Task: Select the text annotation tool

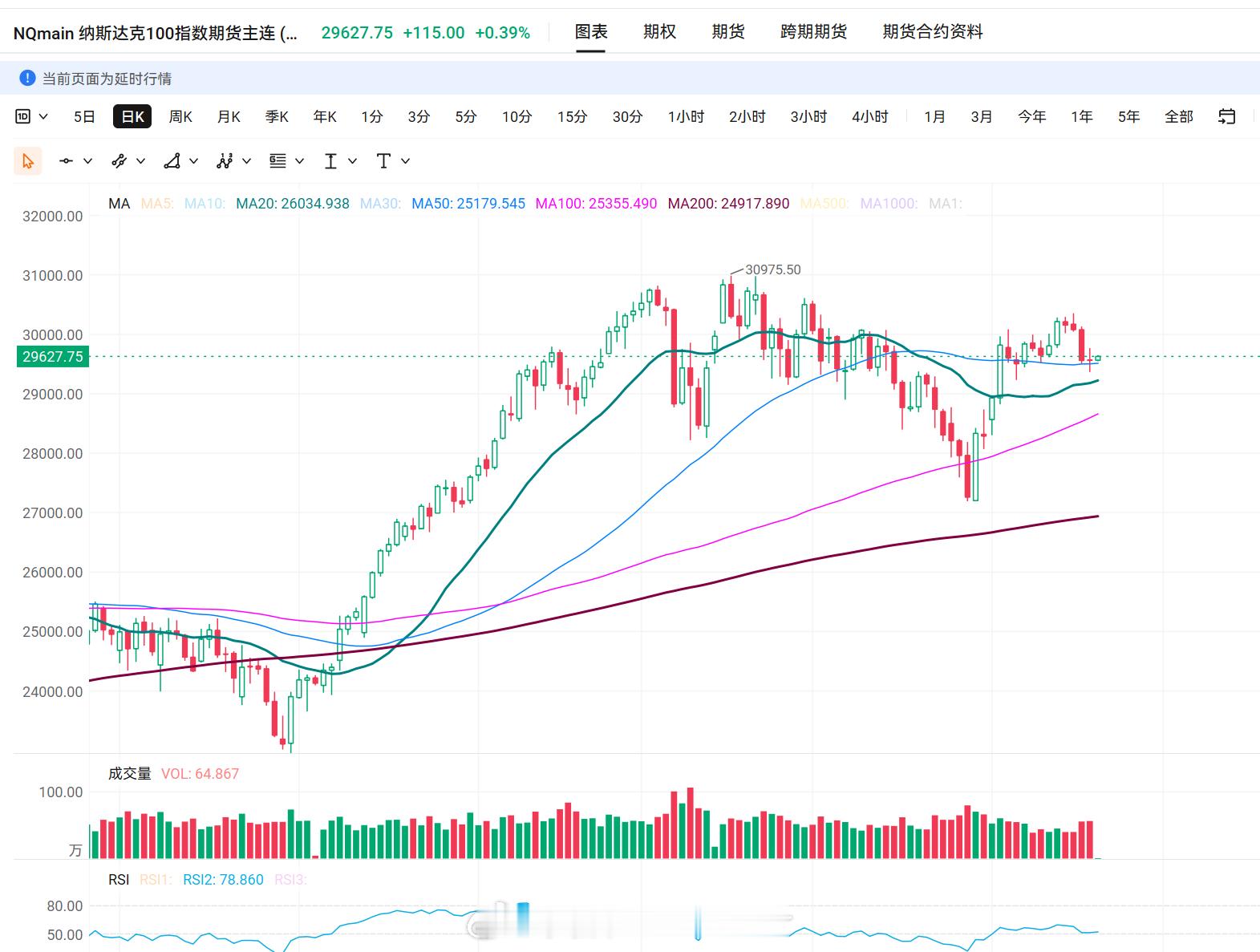Action: tap(383, 161)
